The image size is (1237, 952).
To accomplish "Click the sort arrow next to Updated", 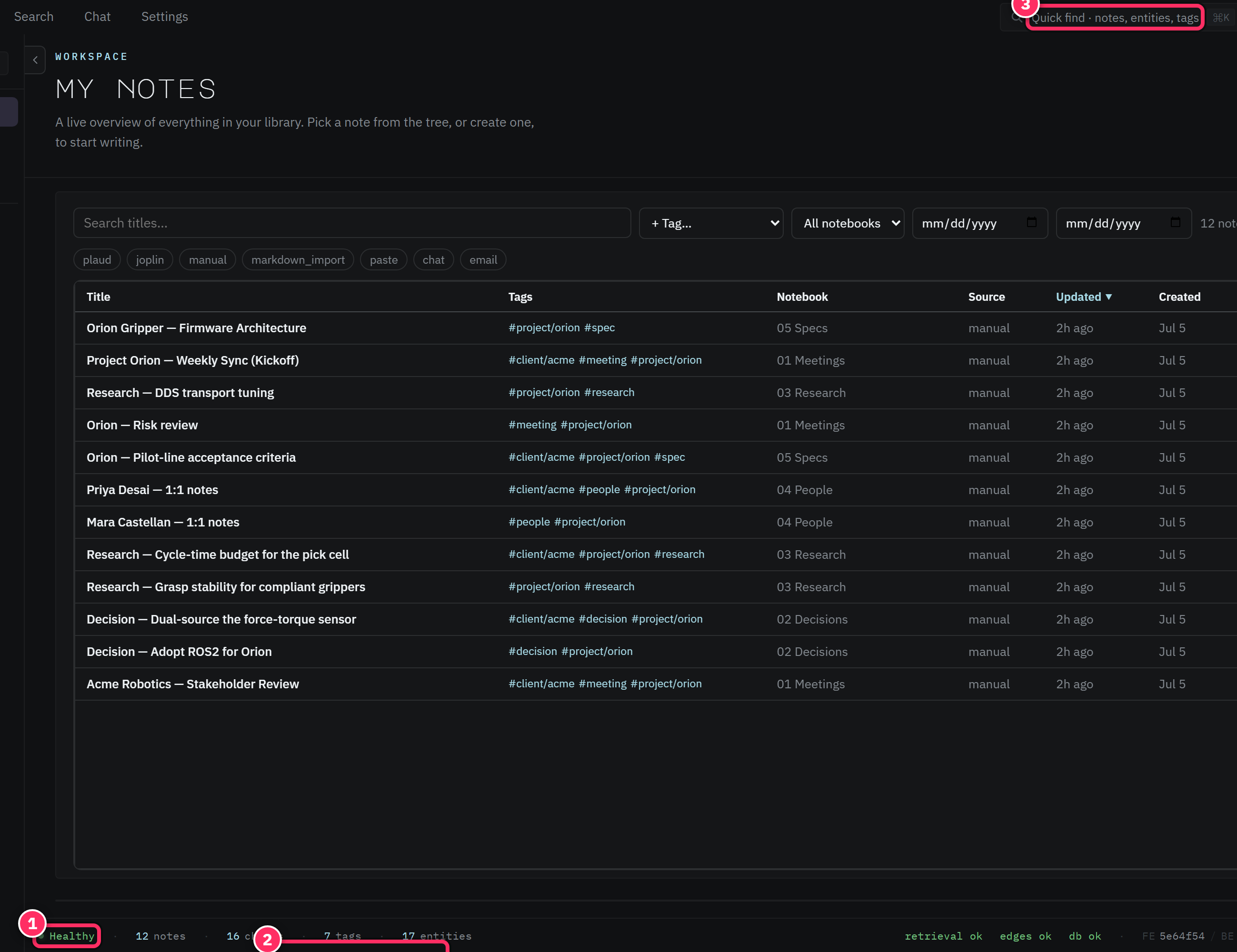I will 1108,297.
